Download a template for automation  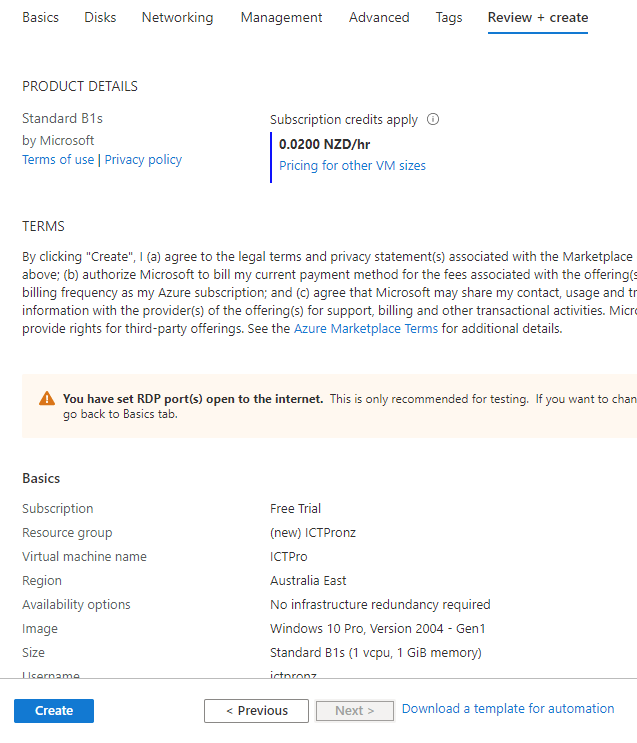[x=508, y=708]
